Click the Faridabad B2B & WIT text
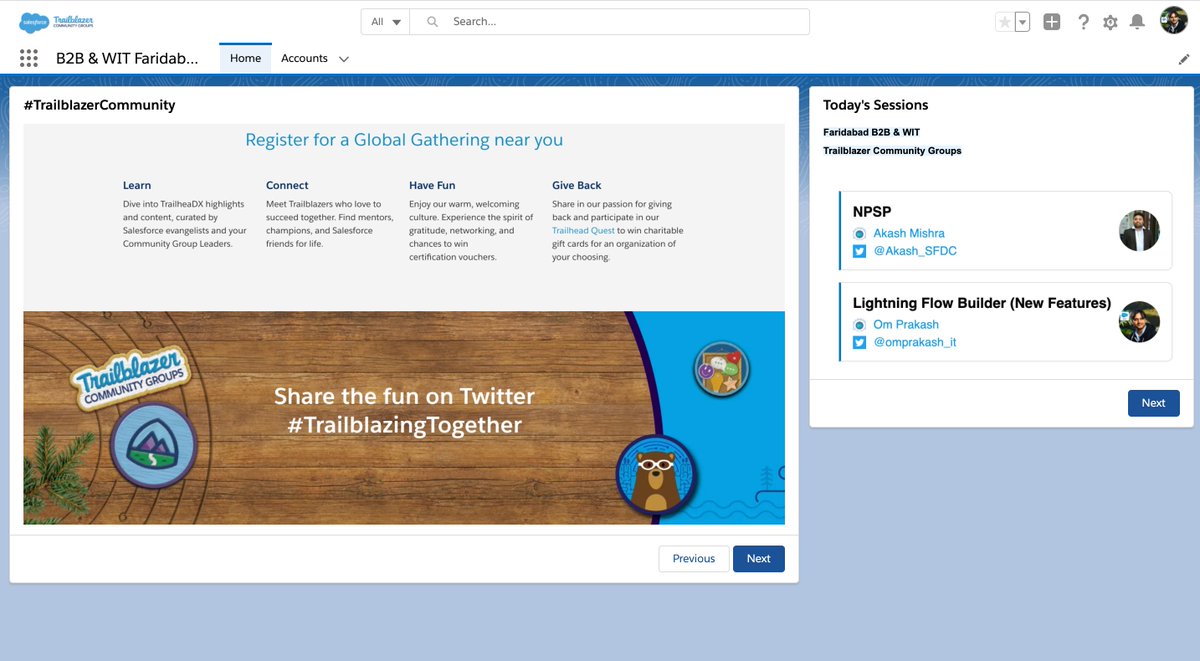 [x=871, y=132]
